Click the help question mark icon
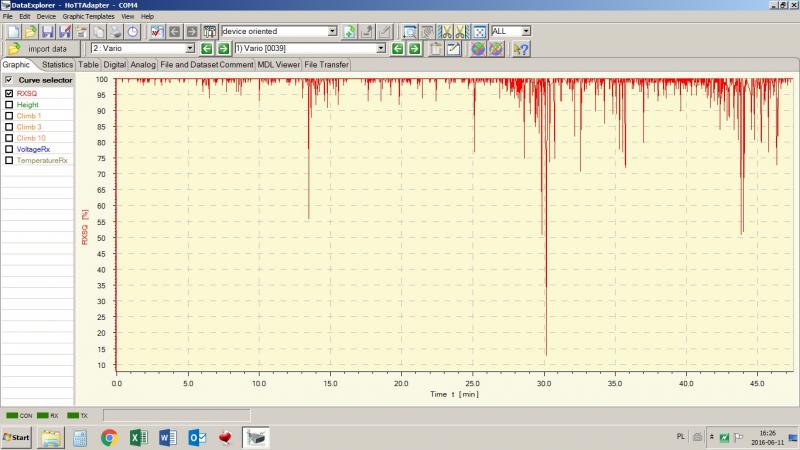This screenshot has width=800, height=450. pos(521,49)
